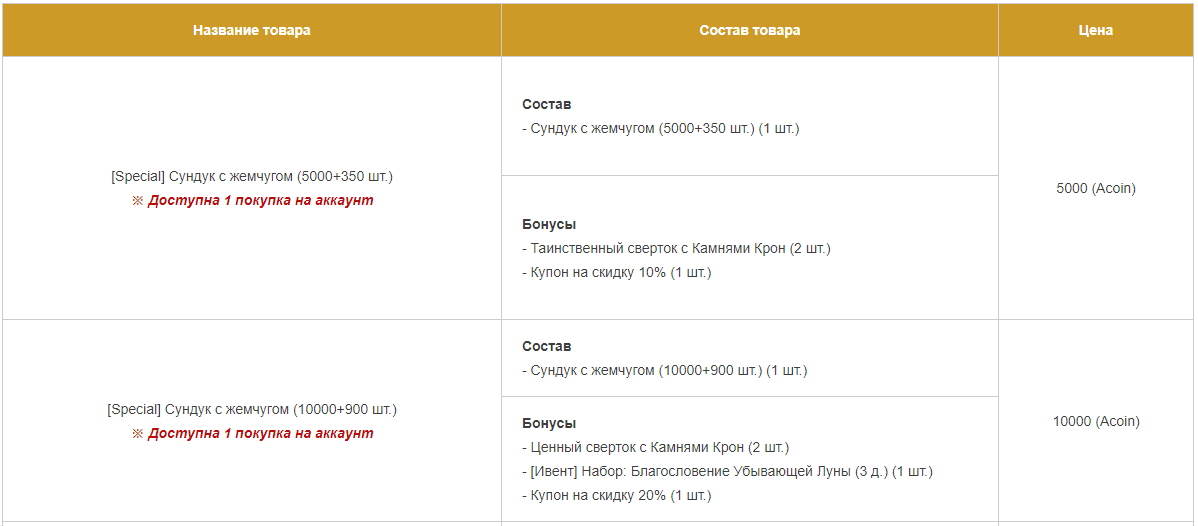The height and width of the screenshot is (526, 1198).
Task: Click the 5000 (Acoin) price cell
Action: [x=1096, y=189]
